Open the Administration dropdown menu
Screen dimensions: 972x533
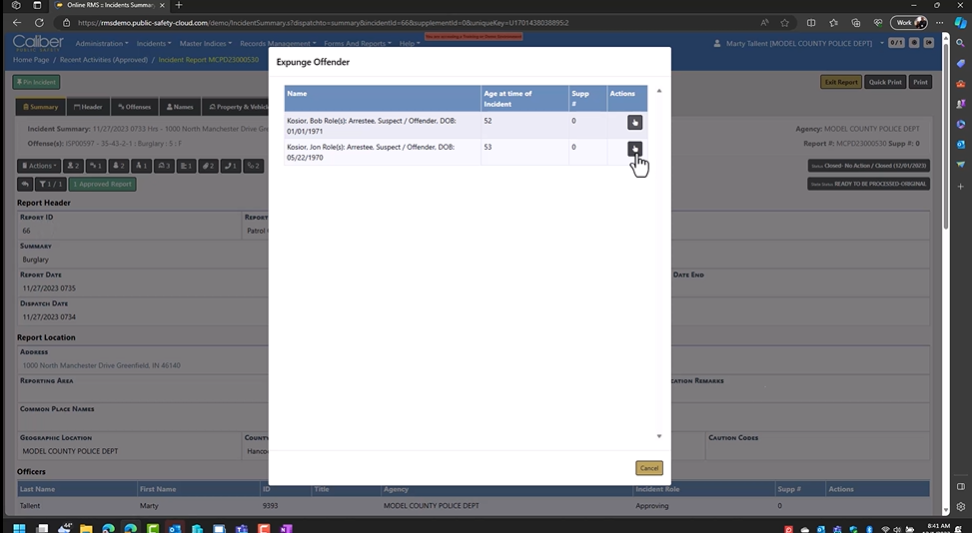point(101,44)
